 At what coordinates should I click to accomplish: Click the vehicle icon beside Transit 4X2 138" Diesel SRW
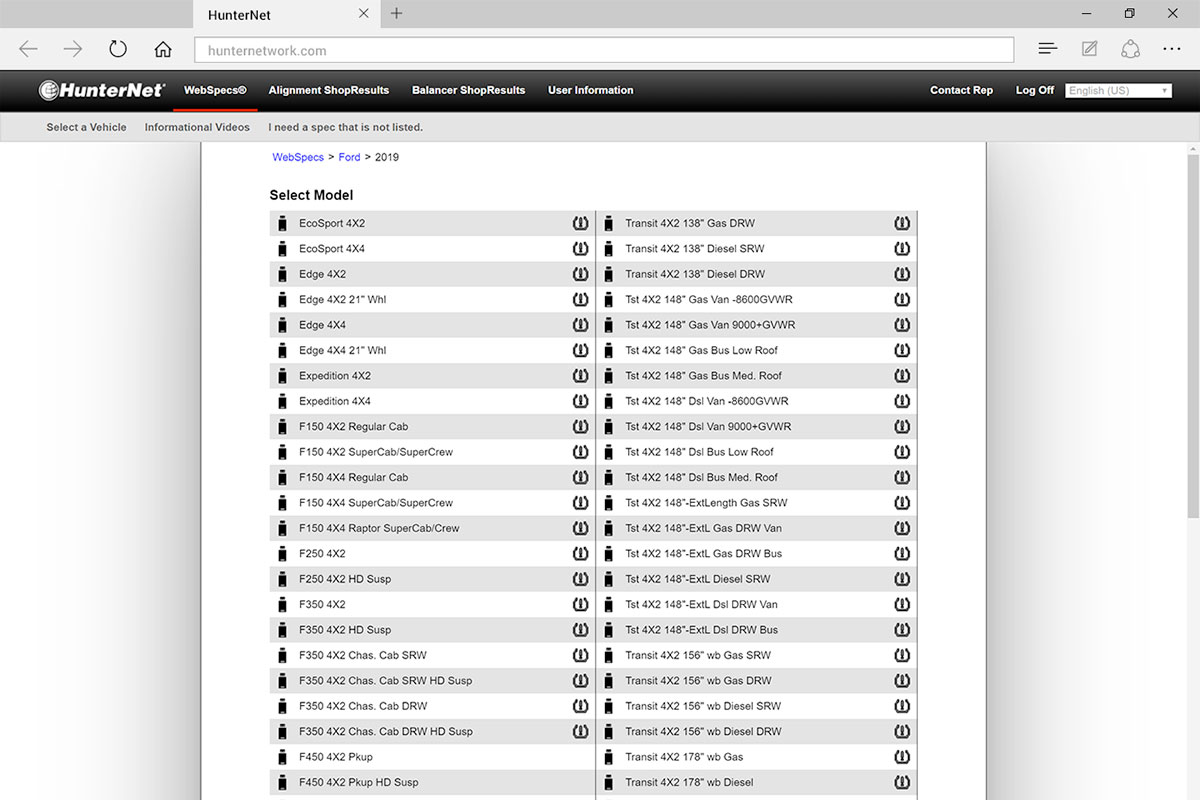(608, 249)
